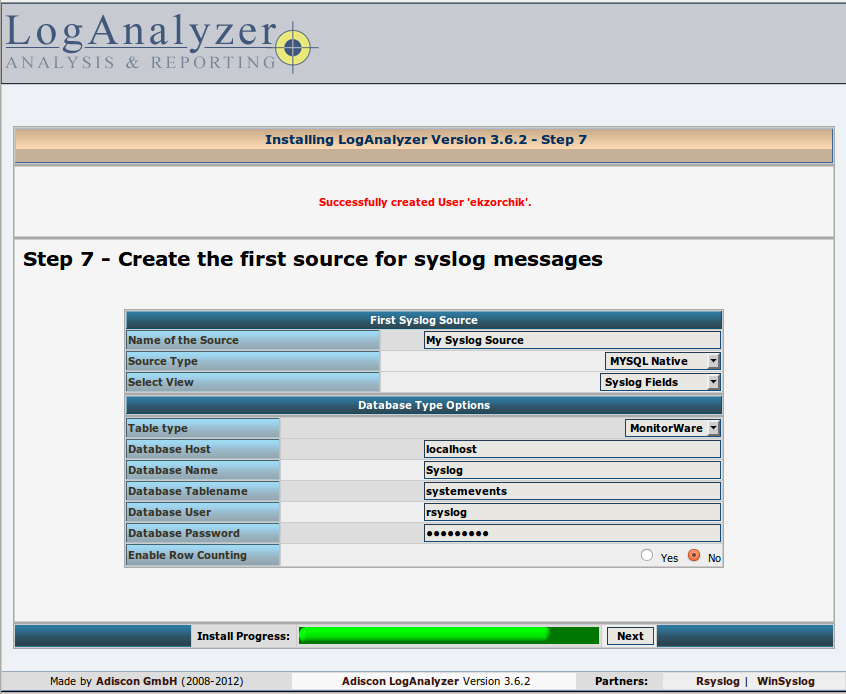
Task: Focus the Database Host field localhost
Action: (x=572, y=449)
